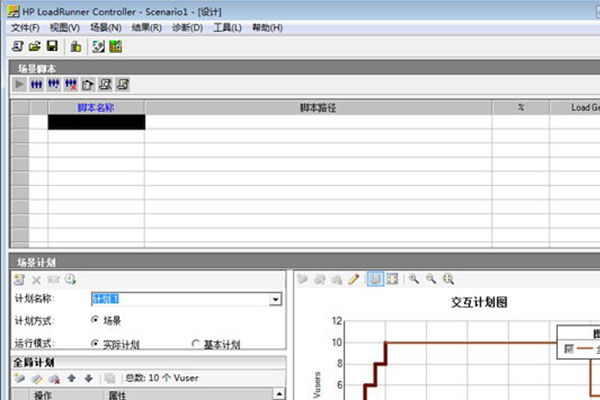600x400 pixels.
Task: Open scenario with the folder icon
Action: pyautogui.click(x=35, y=46)
